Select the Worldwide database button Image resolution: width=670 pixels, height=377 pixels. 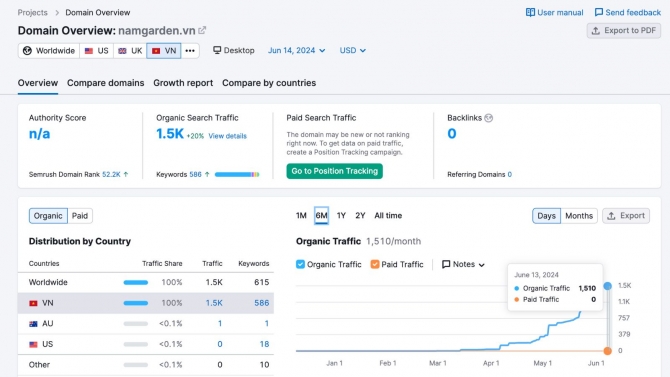49,51
